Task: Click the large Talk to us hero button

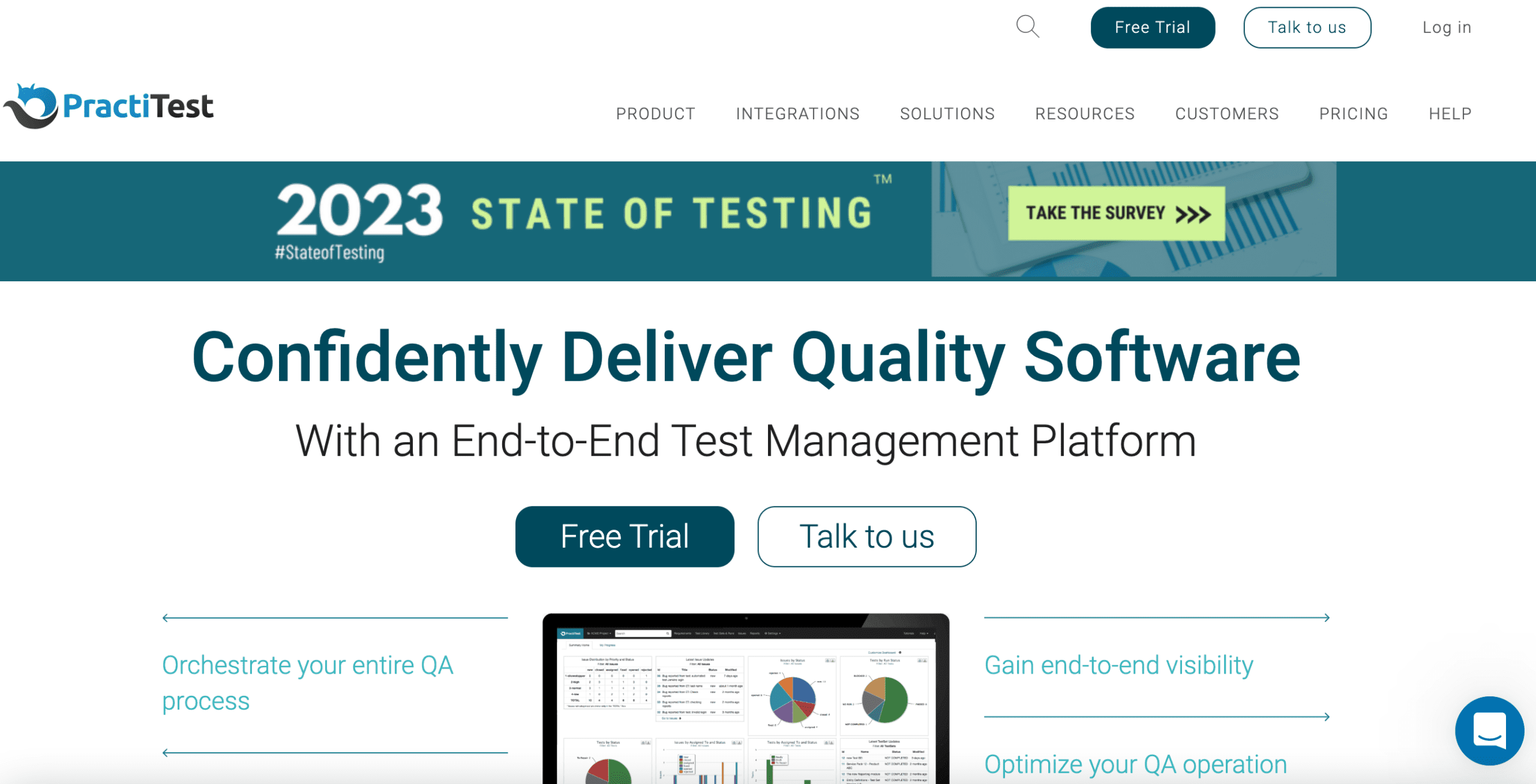Action: (x=866, y=536)
